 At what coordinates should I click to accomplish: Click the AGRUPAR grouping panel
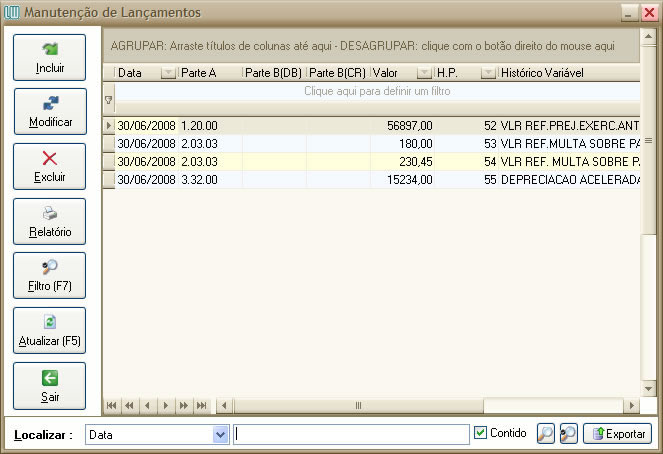pyautogui.click(x=371, y=46)
